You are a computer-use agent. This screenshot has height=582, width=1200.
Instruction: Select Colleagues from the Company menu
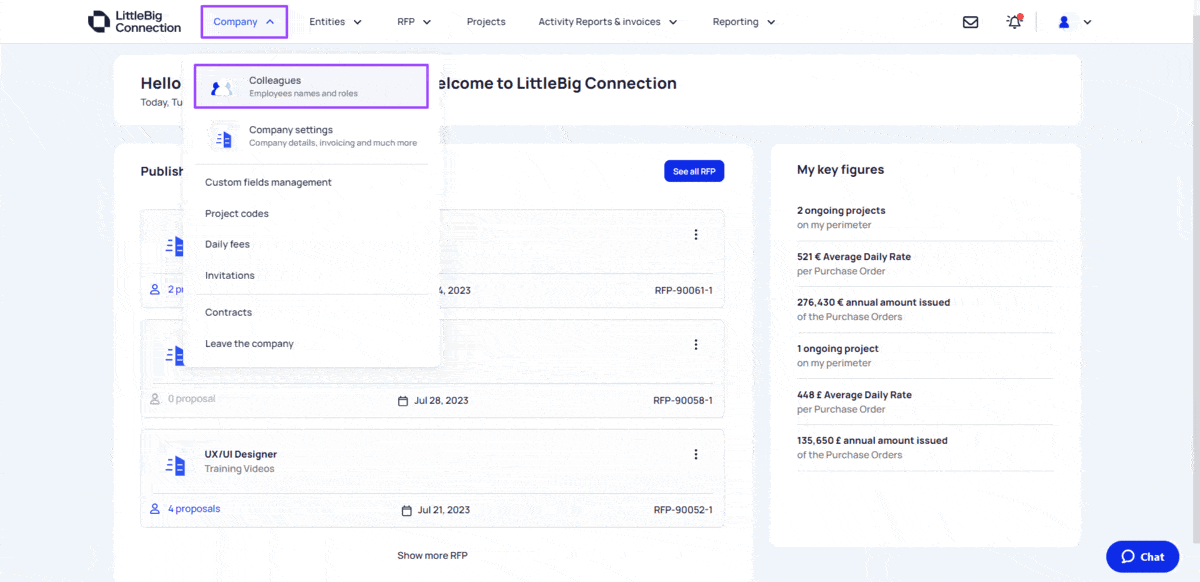[311, 87]
